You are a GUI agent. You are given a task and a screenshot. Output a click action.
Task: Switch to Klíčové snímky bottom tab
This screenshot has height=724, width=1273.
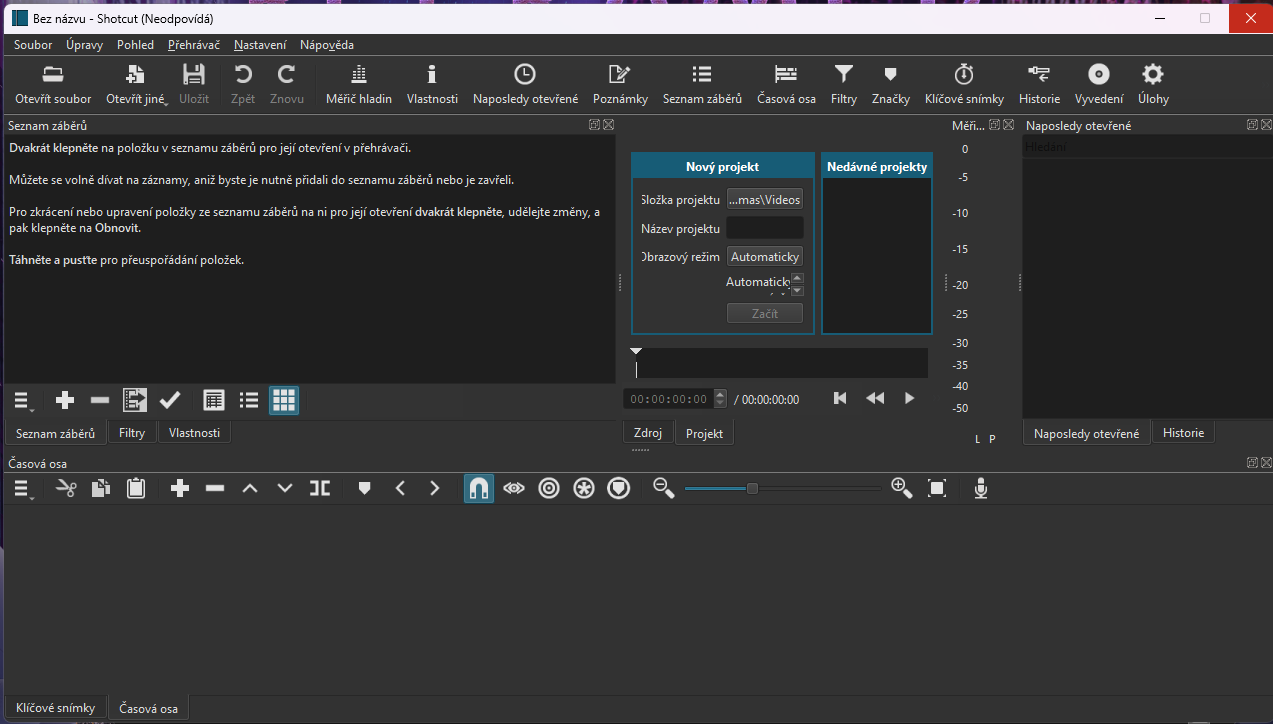(x=55, y=708)
